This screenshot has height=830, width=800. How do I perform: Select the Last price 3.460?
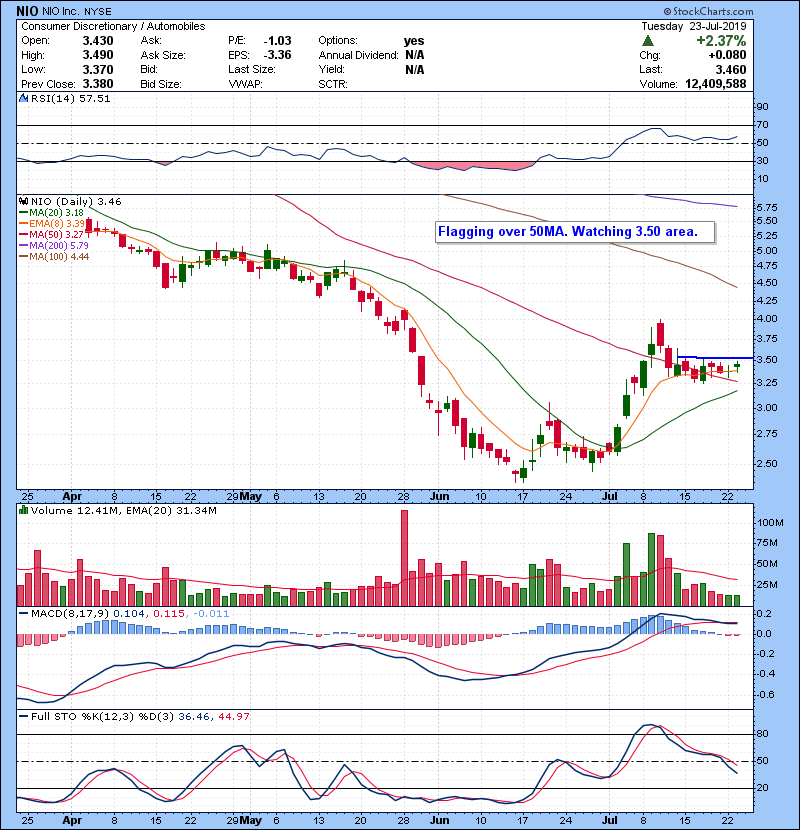point(731,69)
